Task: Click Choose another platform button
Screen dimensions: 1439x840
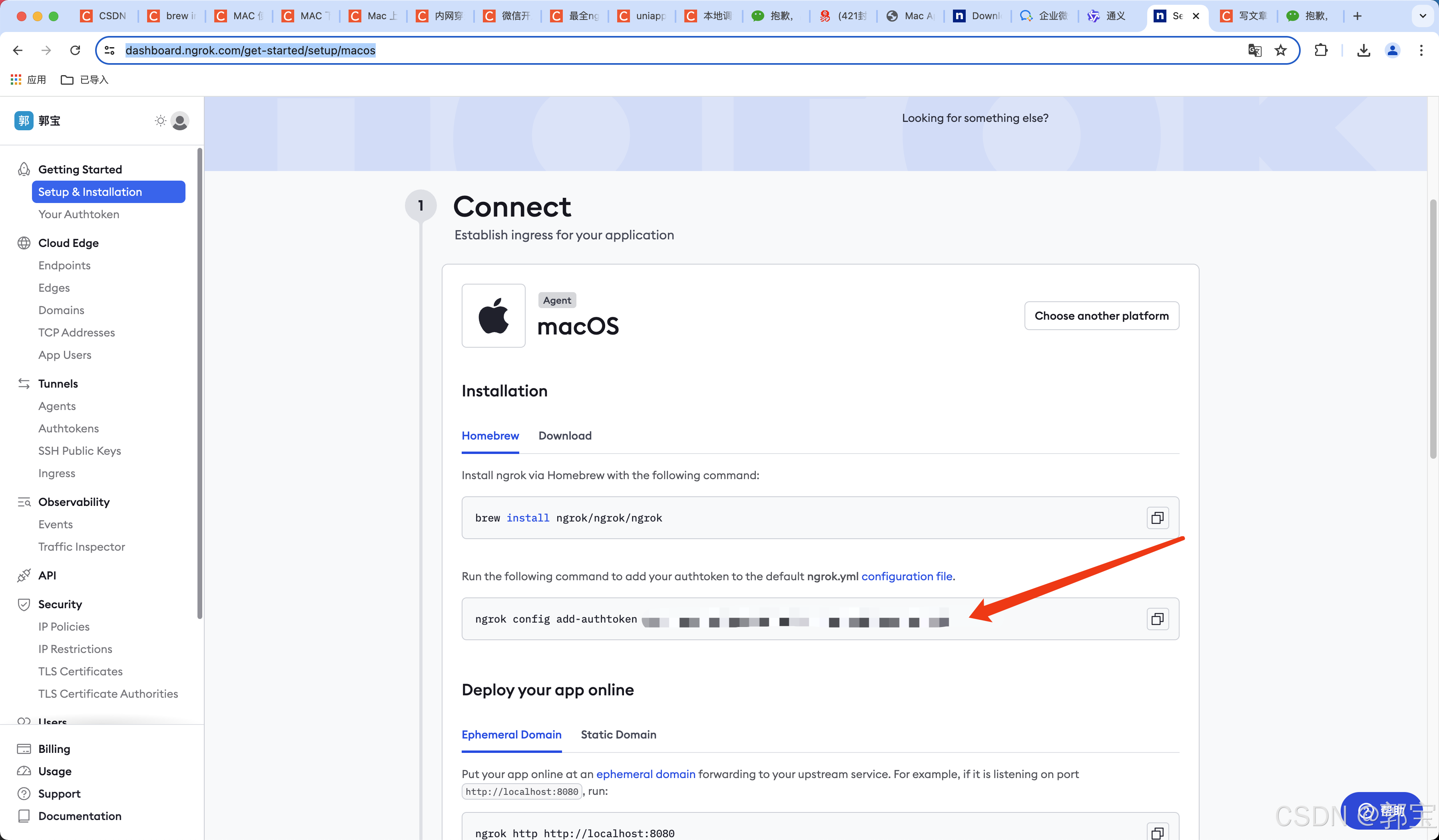Action: [1101, 316]
